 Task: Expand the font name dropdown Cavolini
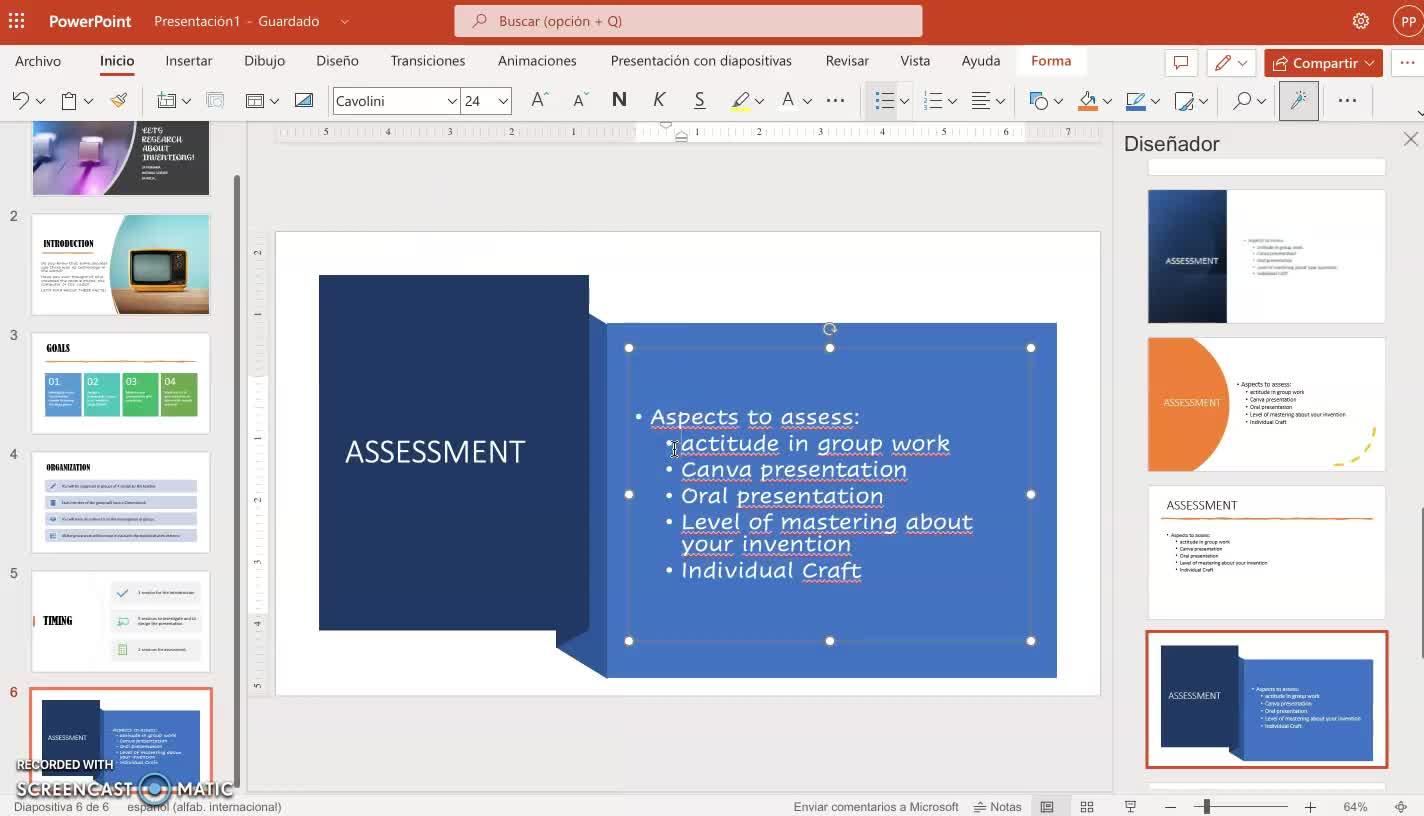[x=452, y=101]
